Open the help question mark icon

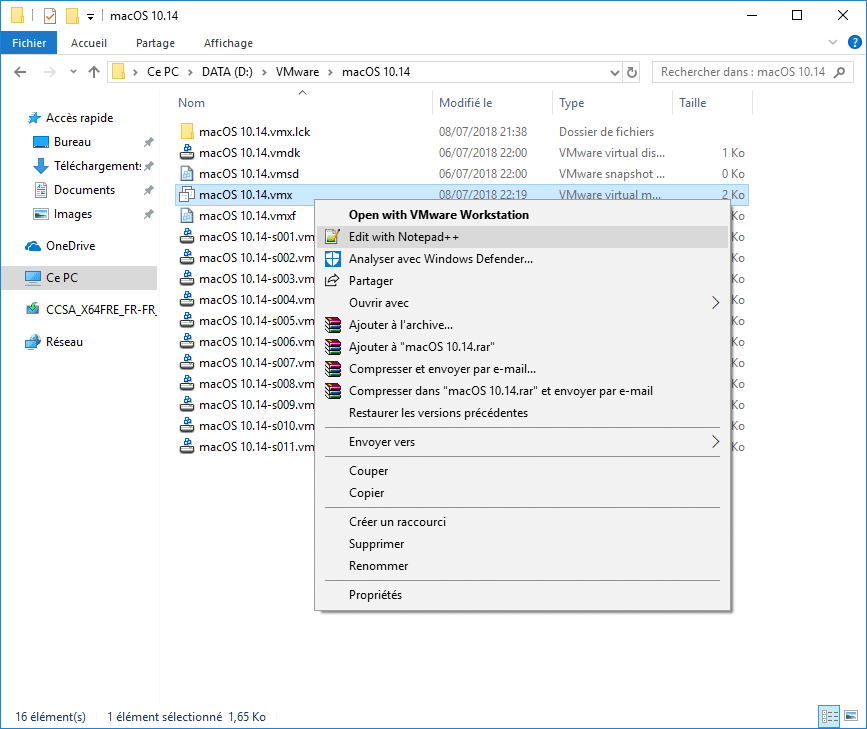[854, 42]
